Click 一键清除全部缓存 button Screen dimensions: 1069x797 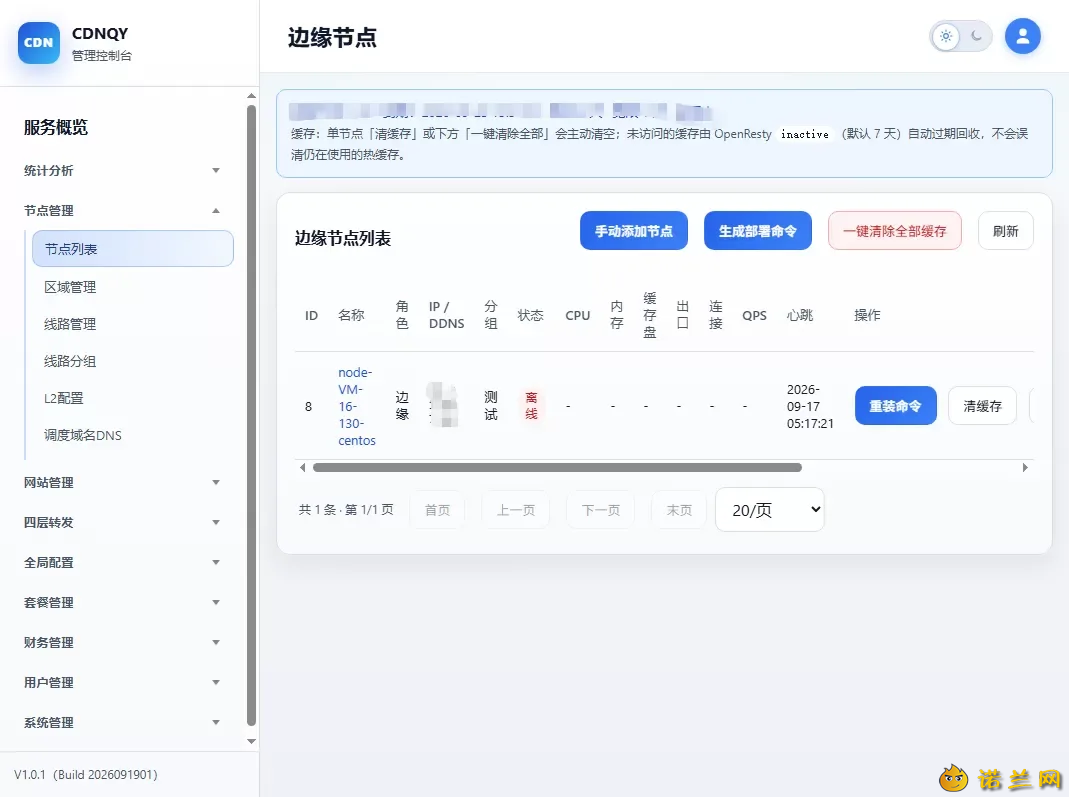[894, 231]
